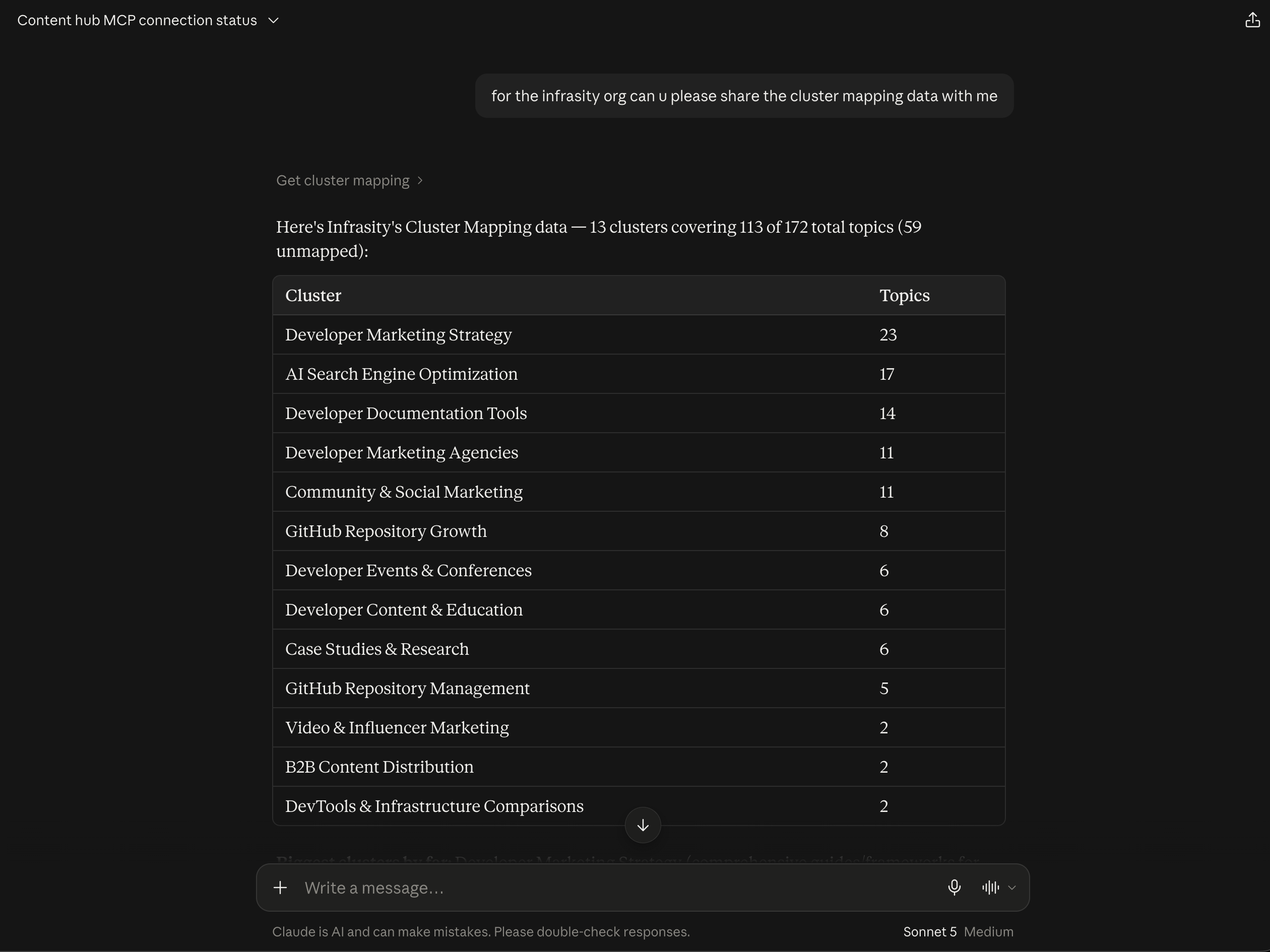Select the Developer Marketing Agencies cell

[x=401, y=452]
